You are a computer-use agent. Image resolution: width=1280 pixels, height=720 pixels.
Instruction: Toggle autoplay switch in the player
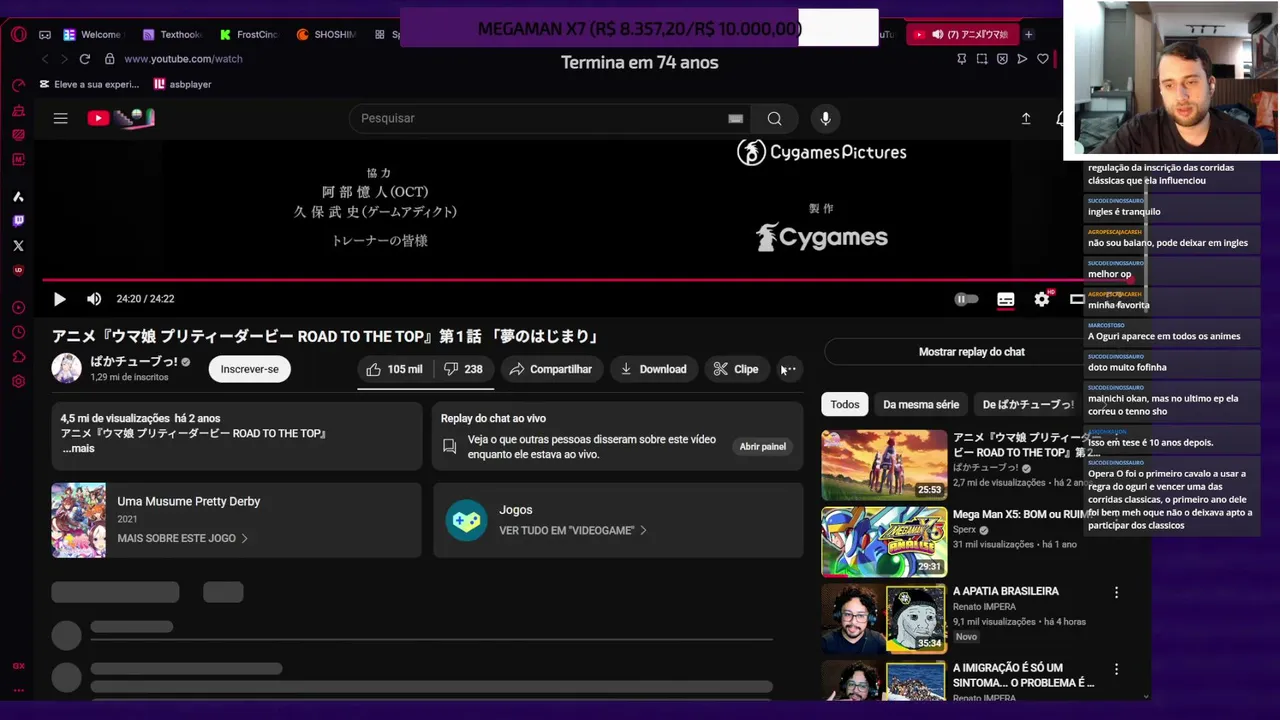[966, 299]
